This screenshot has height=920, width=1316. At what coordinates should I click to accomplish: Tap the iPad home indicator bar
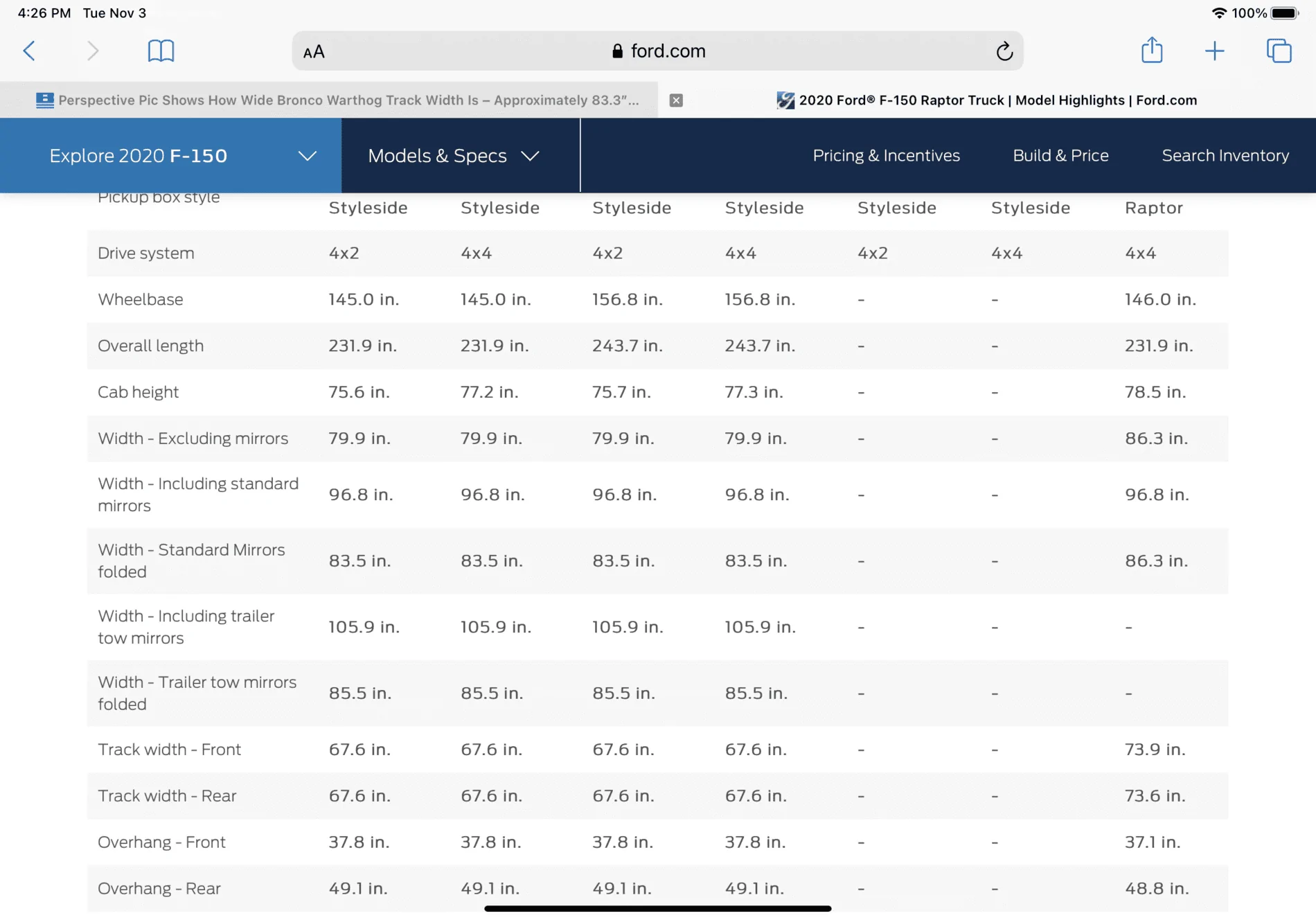pyautogui.click(x=657, y=908)
